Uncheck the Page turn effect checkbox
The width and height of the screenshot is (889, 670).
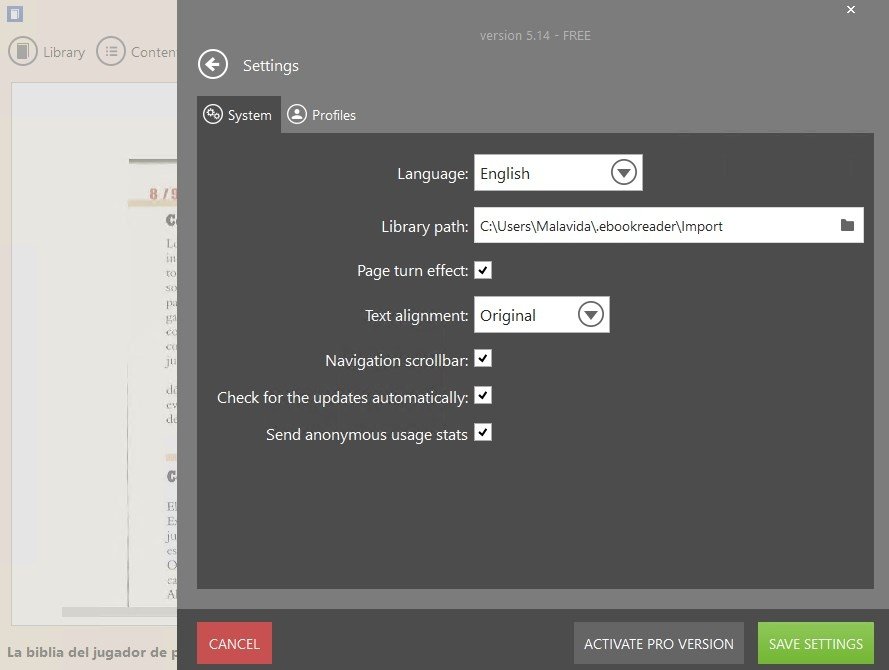tap(483, 270)
